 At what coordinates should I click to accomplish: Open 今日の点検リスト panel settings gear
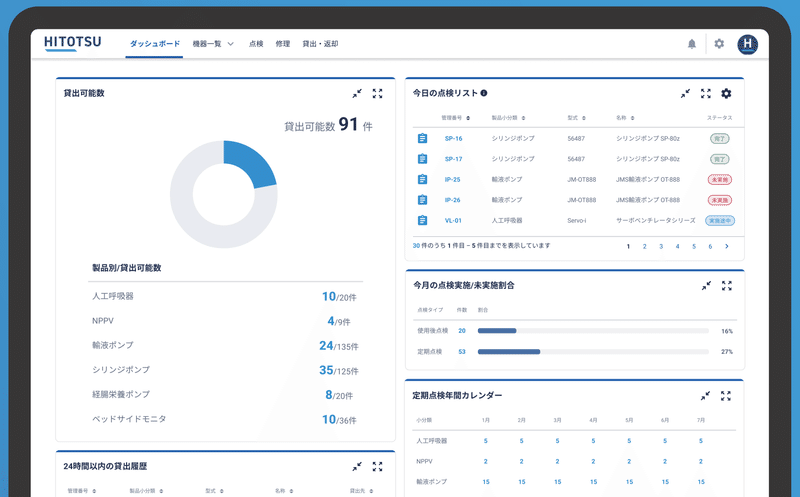click(x=726, y=93)
